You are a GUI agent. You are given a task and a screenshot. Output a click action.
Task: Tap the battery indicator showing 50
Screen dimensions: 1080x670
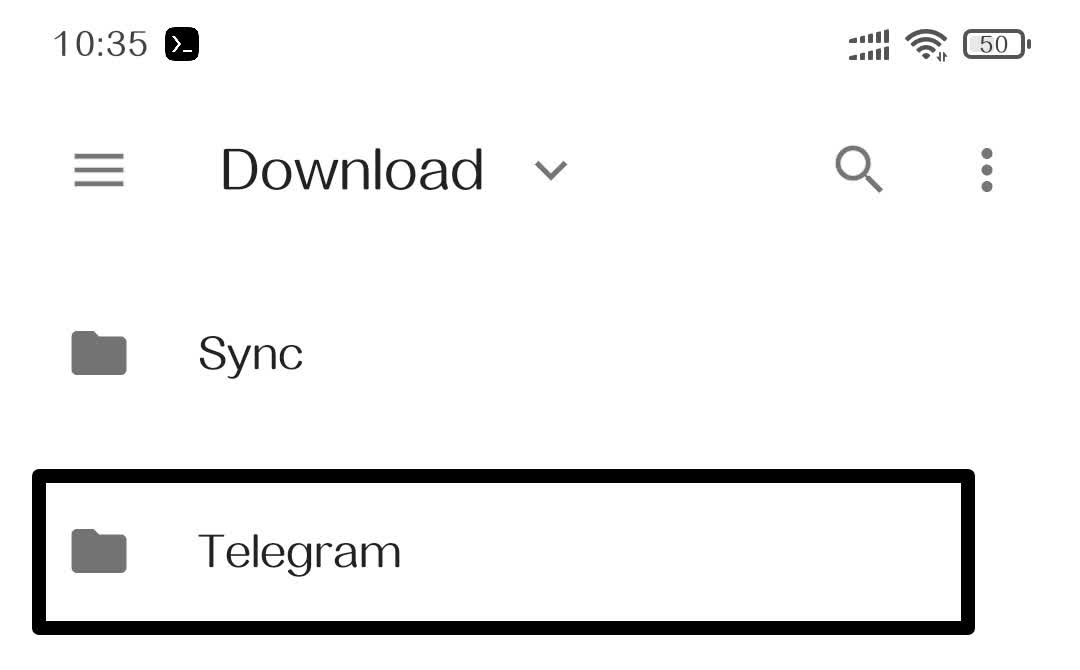996,44
